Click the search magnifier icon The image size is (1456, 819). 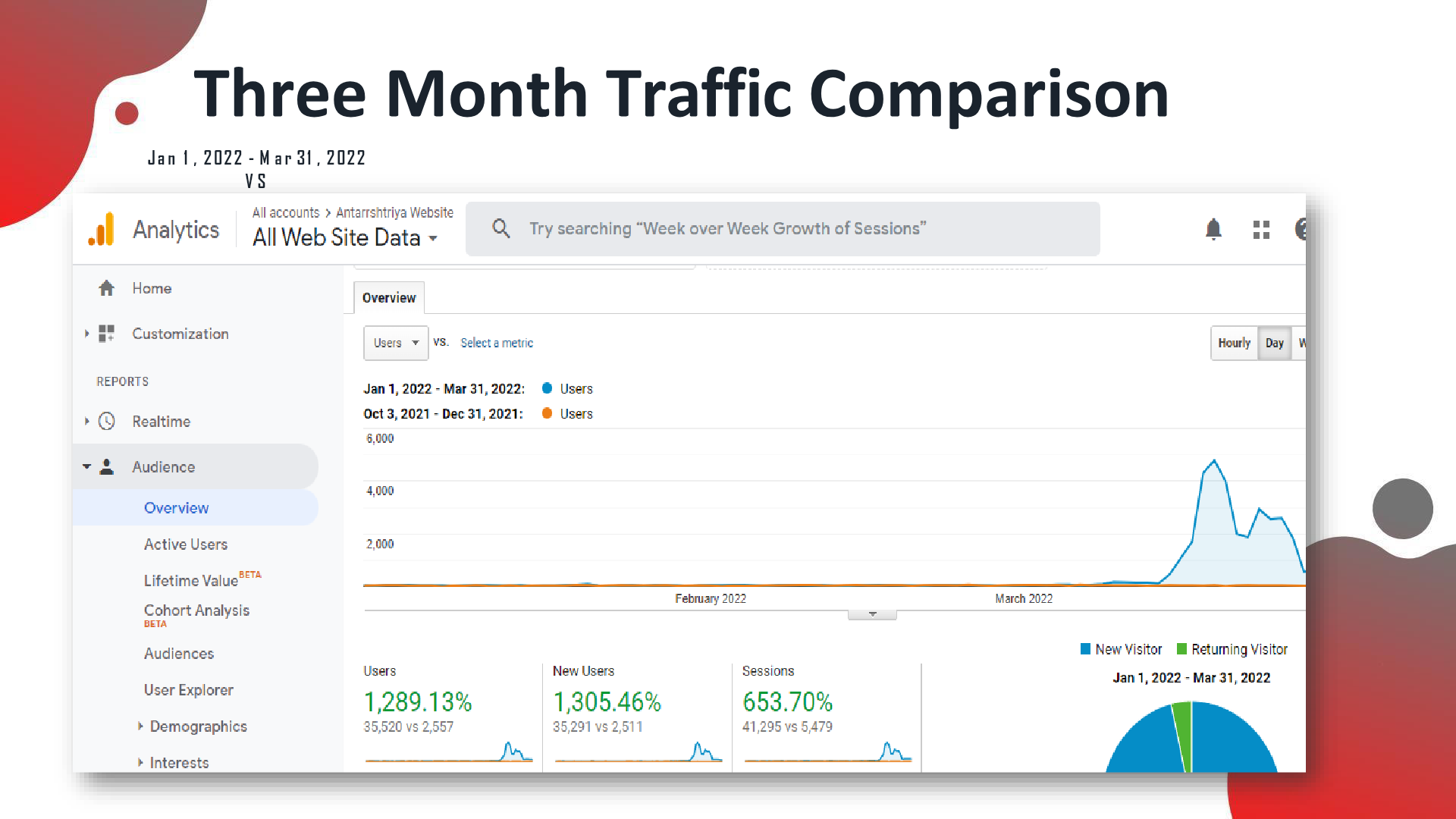[500, 228]
